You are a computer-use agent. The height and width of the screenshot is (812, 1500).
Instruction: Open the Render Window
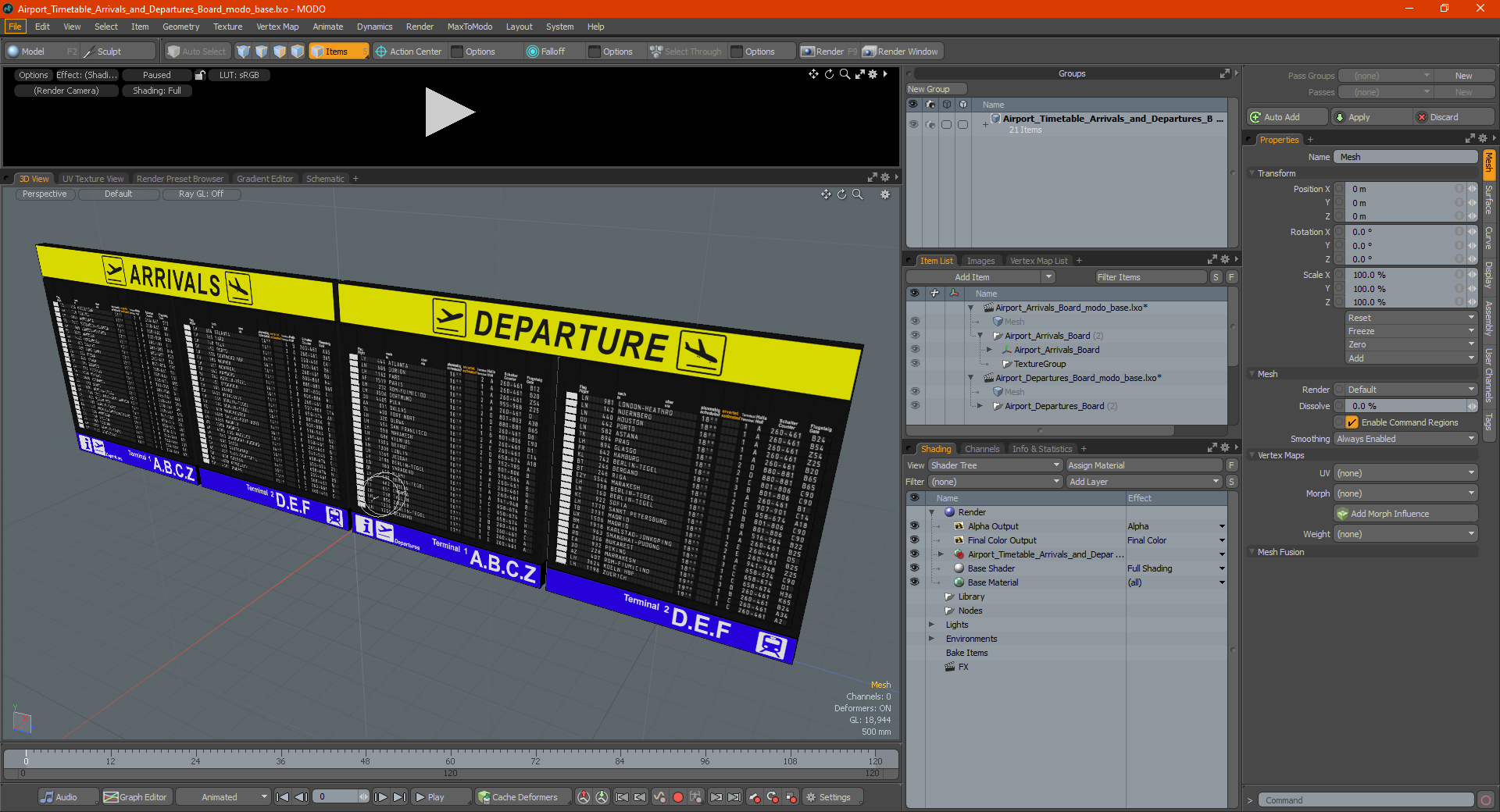[901, 52]
